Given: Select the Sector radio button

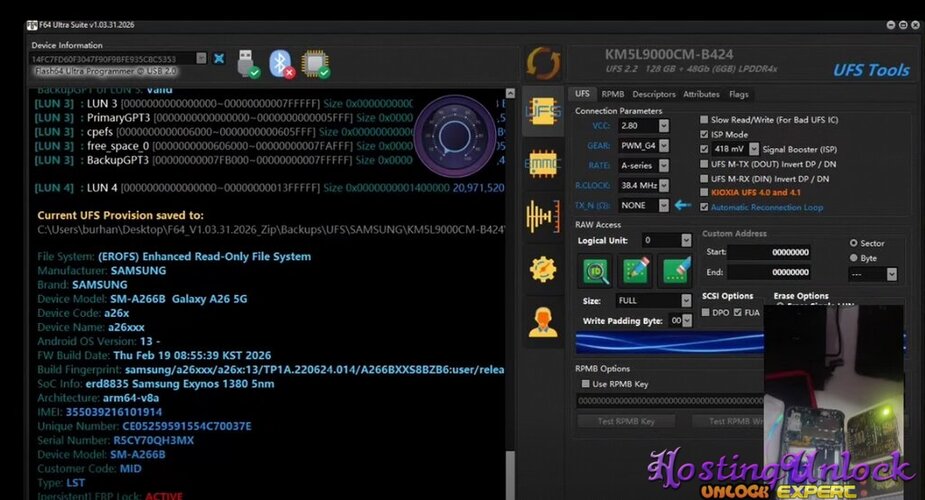Looking at the screenshot, I should click(x=853, y=243).
